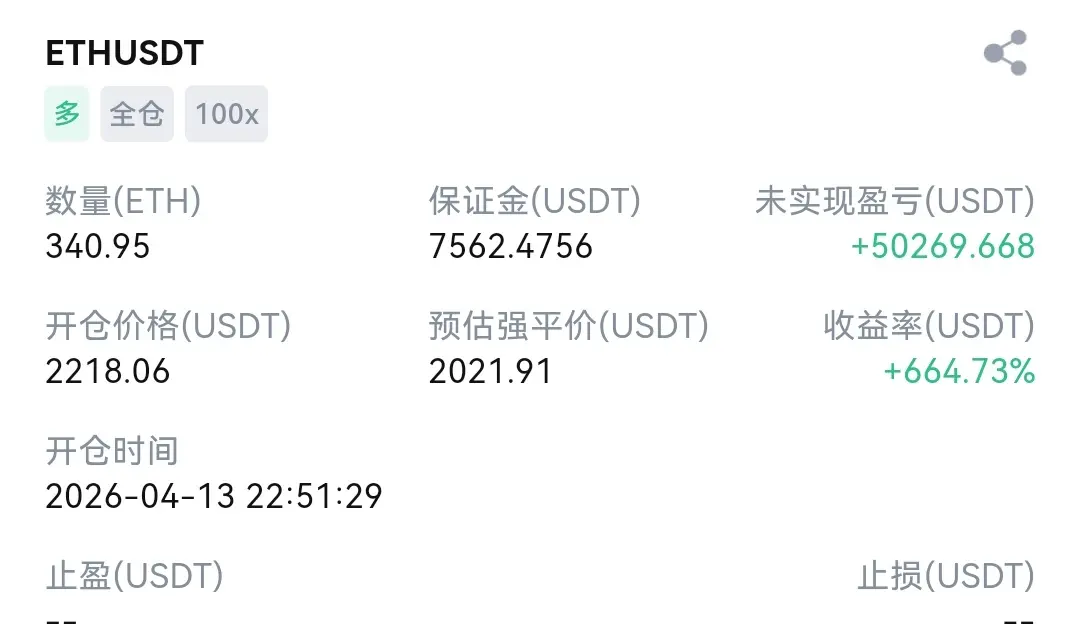
Task: Tap the share icon
Action: coord(1005,53)
